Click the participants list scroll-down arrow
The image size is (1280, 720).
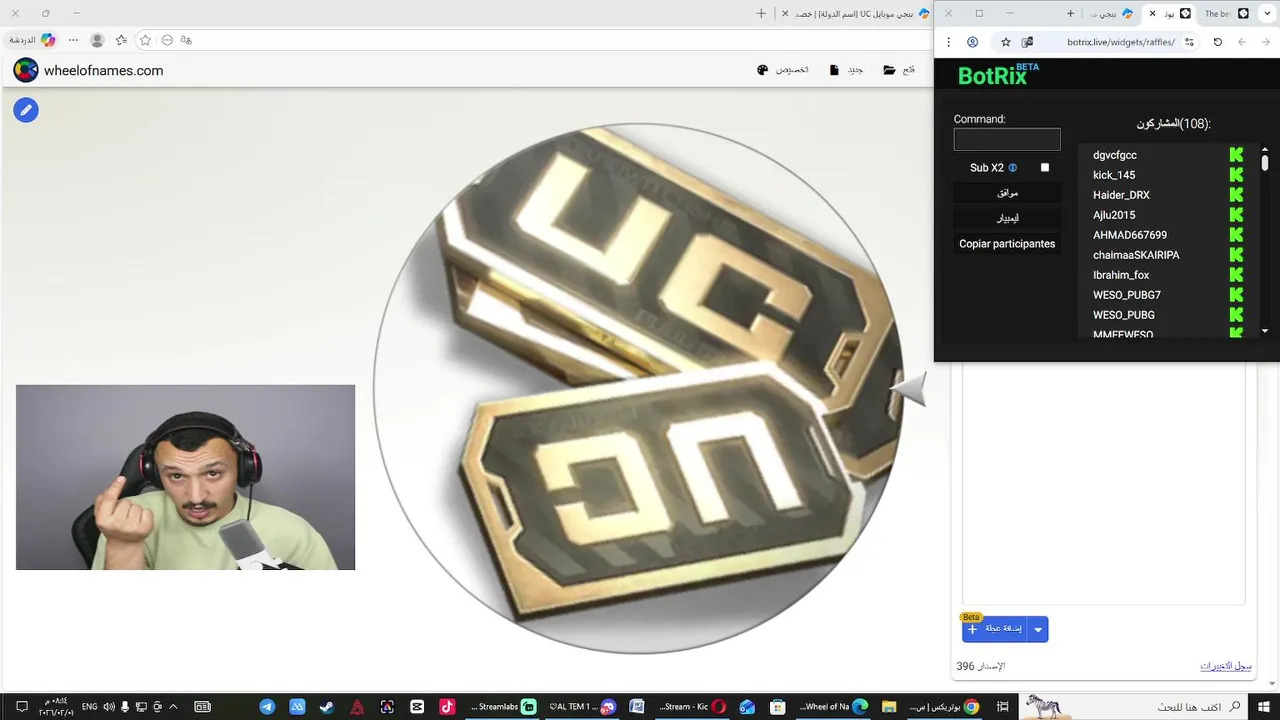[x=1265, y=331]
